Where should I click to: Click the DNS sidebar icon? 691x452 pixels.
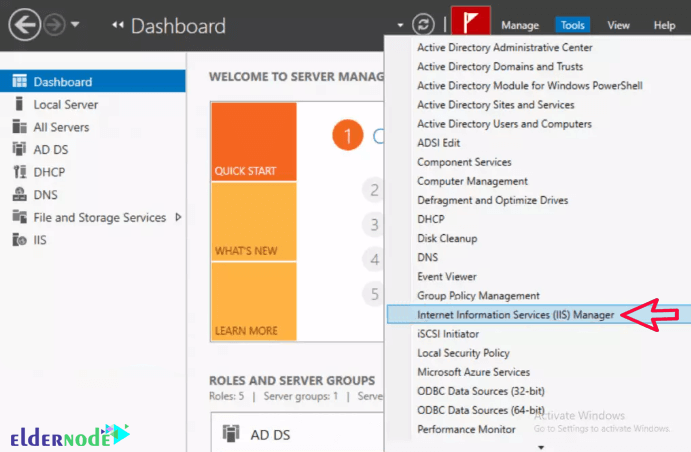(19, 194)
